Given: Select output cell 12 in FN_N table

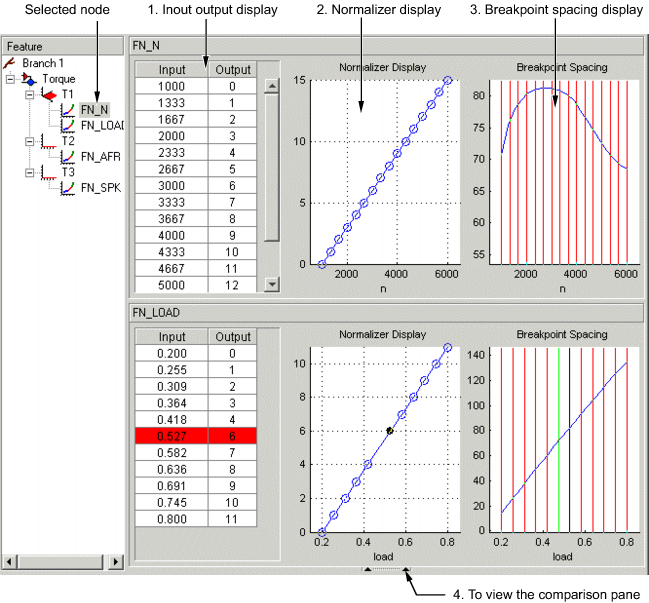Looking at the screenshot, I should (x=232, y=285).
